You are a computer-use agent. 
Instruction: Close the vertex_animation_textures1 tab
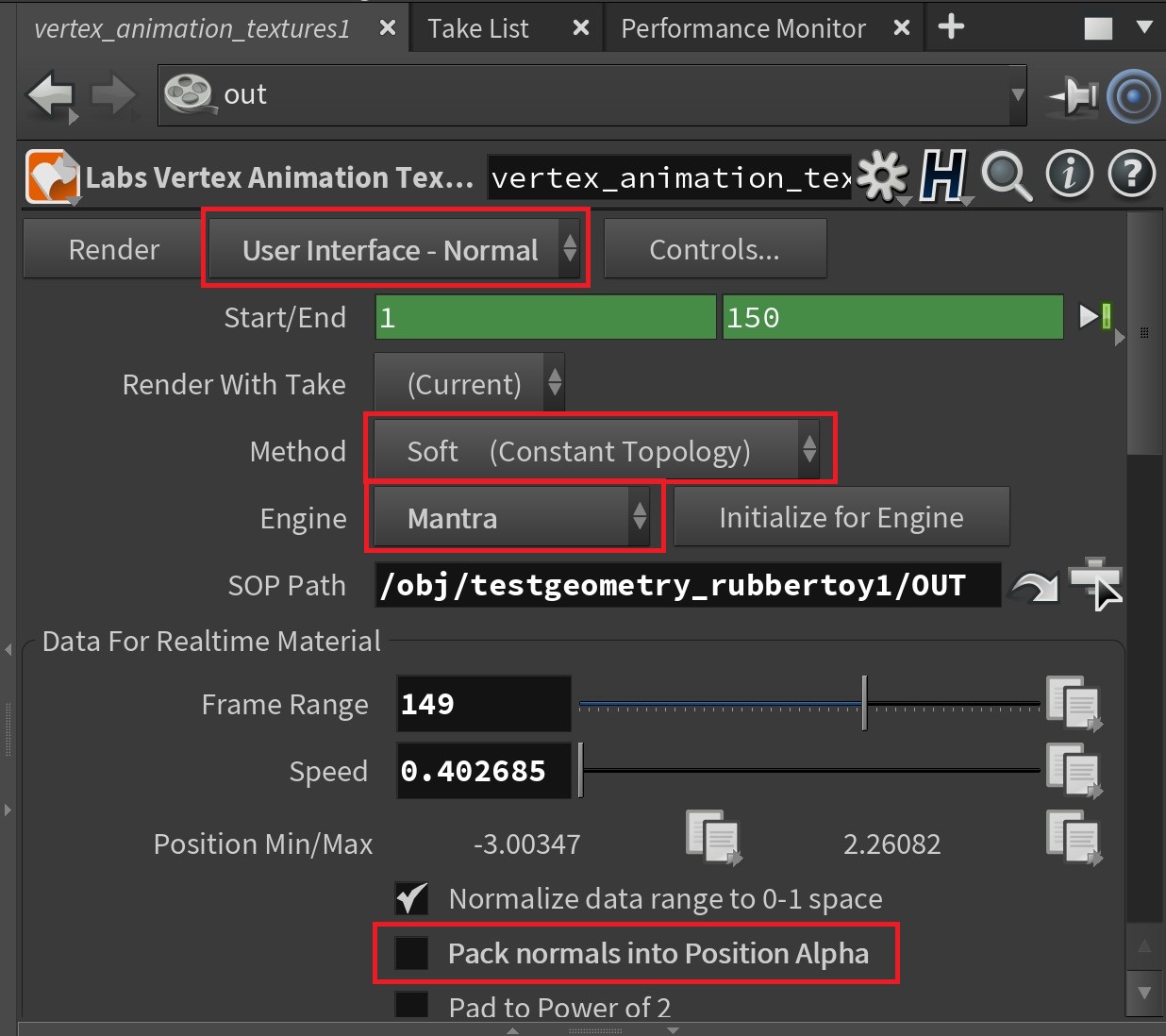coord(387,28)
